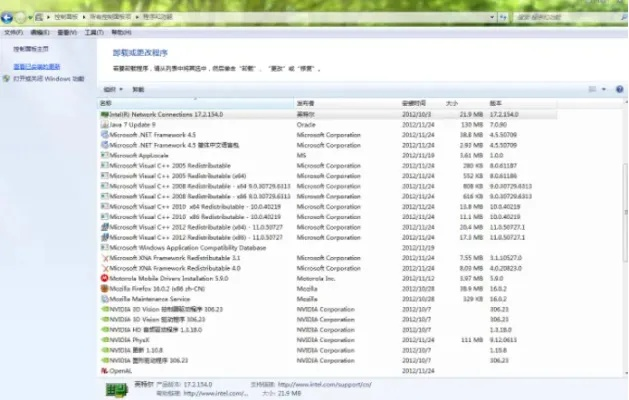Image resolution: width=629 pixels, height=400 pixels.
Task: Click the help icon in the toolbar
Action: 618,89
